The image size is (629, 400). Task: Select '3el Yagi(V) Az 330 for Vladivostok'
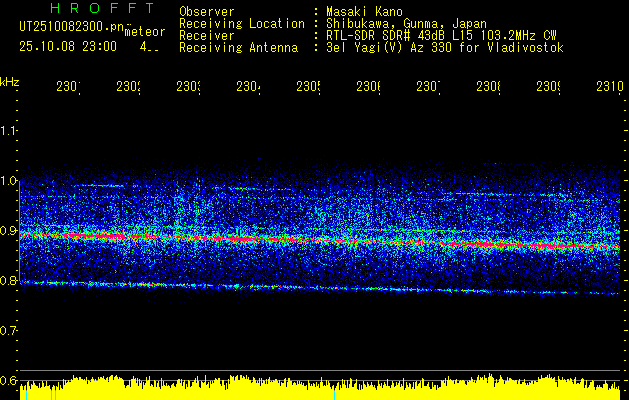click(x=445, y=48)
